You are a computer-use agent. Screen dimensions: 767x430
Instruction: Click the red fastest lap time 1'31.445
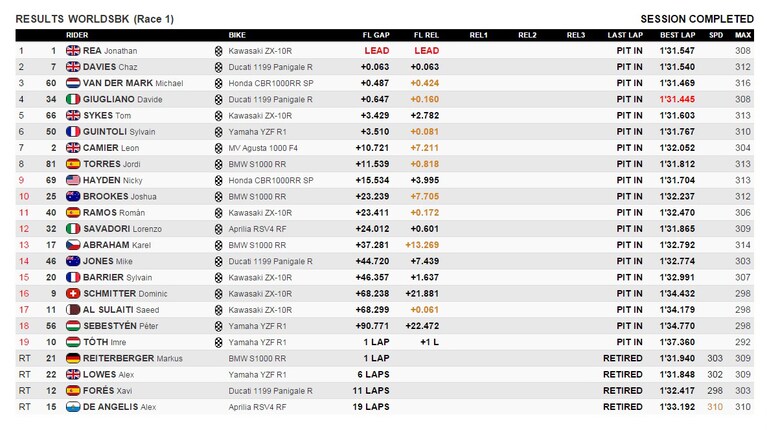pos(677,99)
